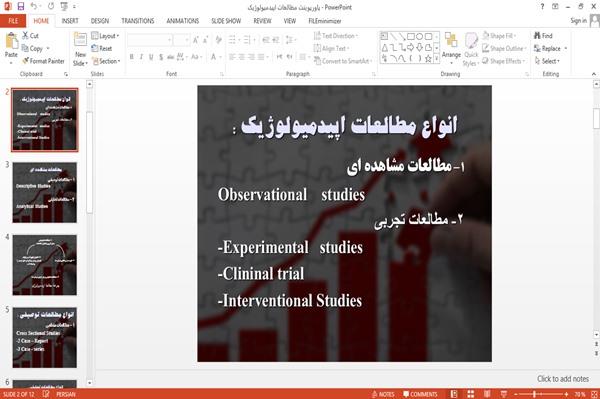
Task: Open the Arrange tool icon
Action: click(451, 41)
